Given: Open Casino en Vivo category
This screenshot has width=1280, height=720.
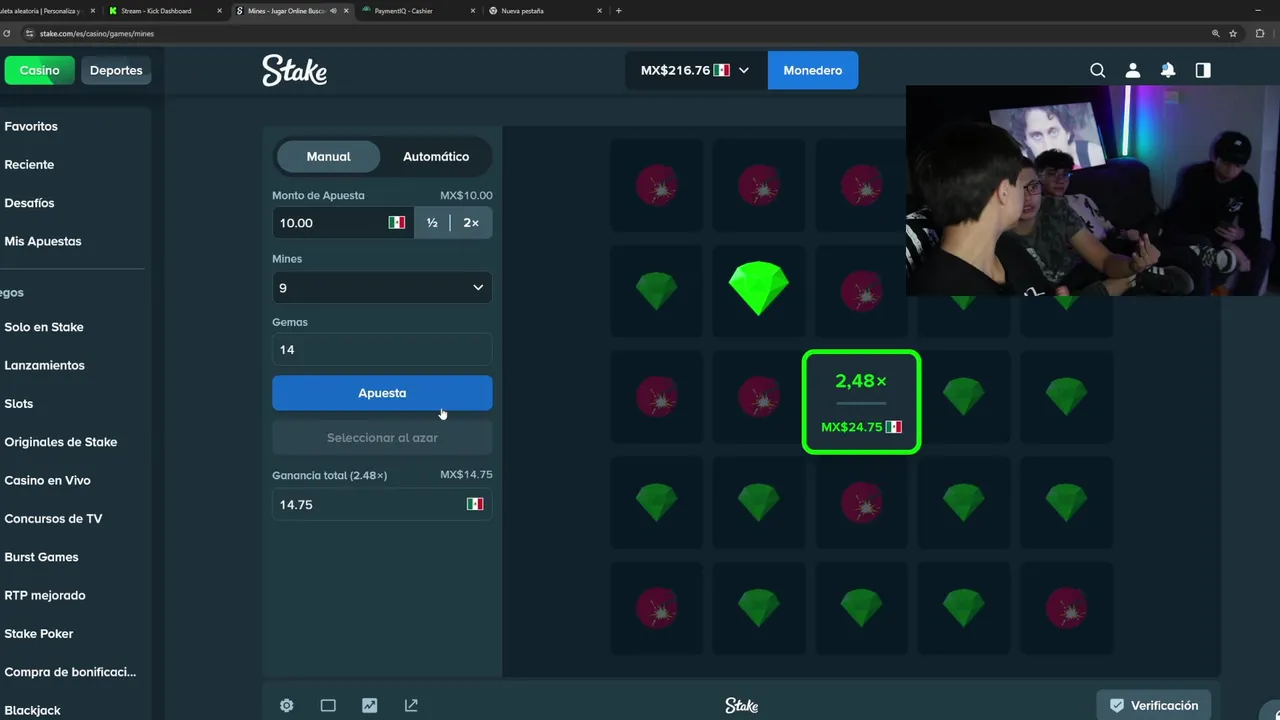Looking at the screenshot, I should tap(47, 480).
